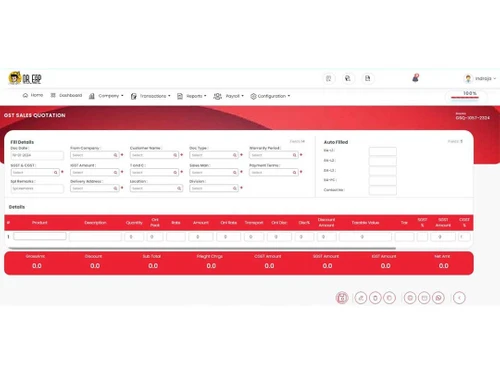Click the Delivery Address search icon

coord(115,188)
